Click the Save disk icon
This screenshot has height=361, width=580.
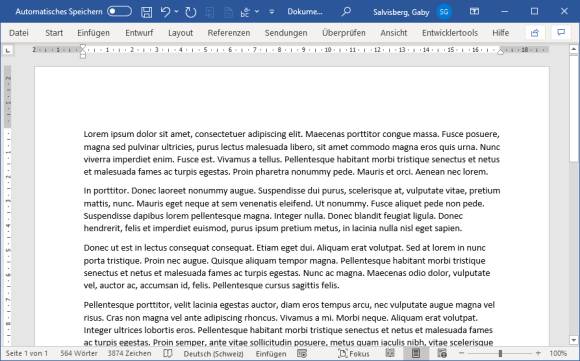pyautogui.click(x=146, y=12)
